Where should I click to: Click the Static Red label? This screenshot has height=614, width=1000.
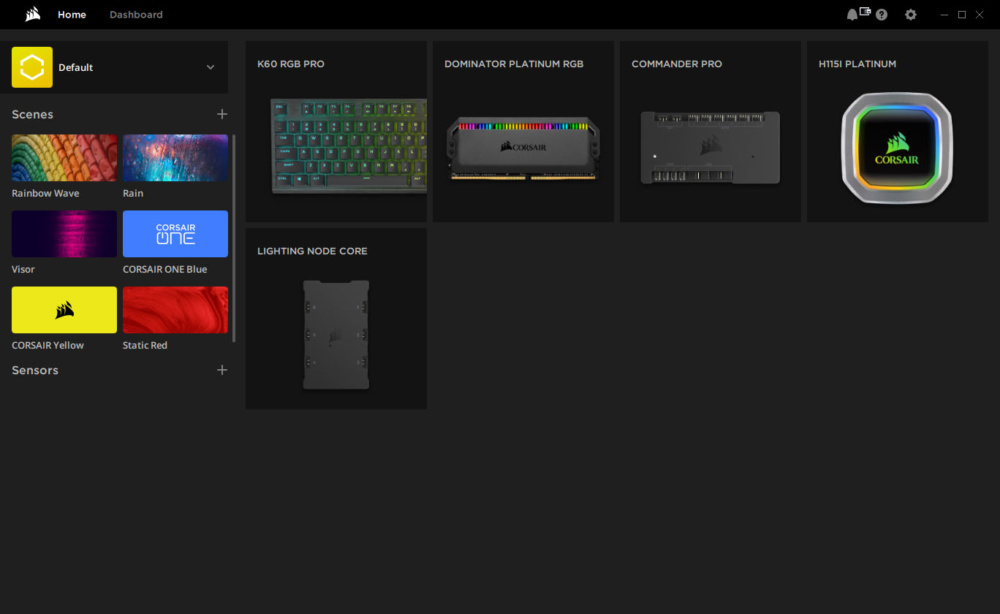(145, 345)
